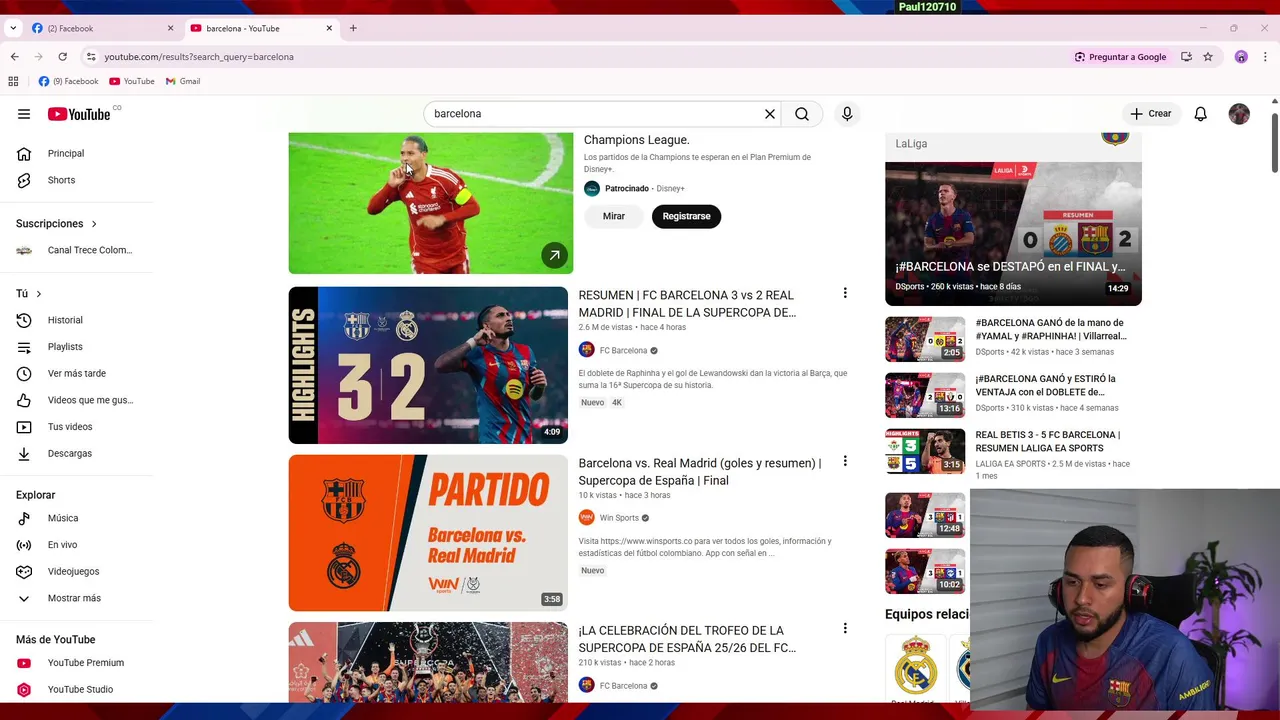The height and width of the screenshot is (720, 1280).
Task: Start voice search with the microphone
Action: coord(847,114)
